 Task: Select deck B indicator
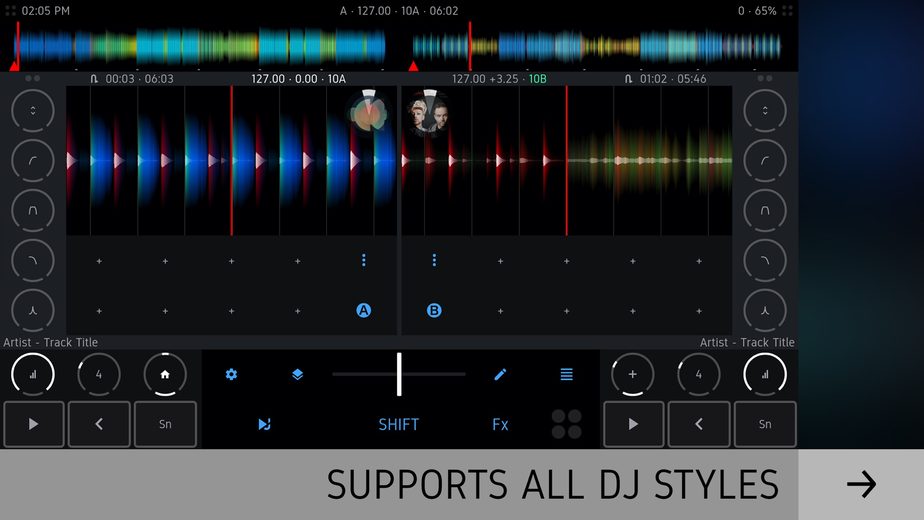coord(434,310)
